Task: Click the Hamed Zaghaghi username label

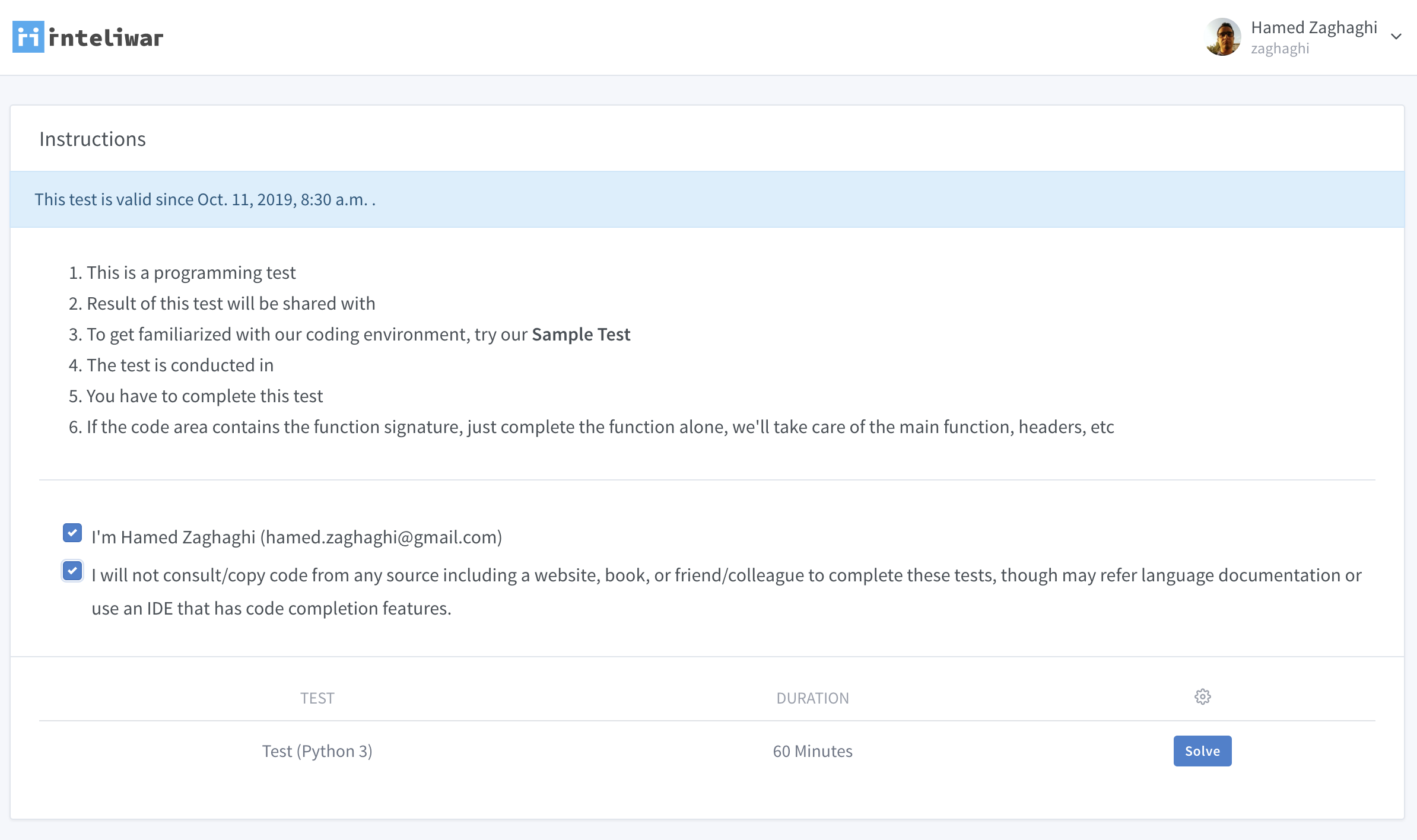Action: [x=1314, y=28]
